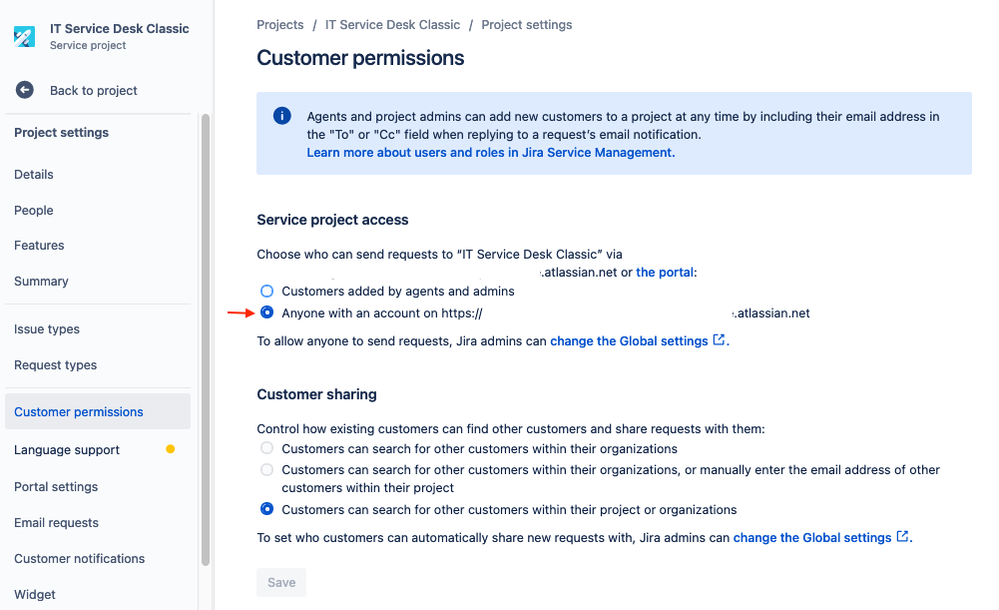Viewport: 999px width, 610px height.
Task: Open "Learn more about users and roles" link
Action: (490, 153)
